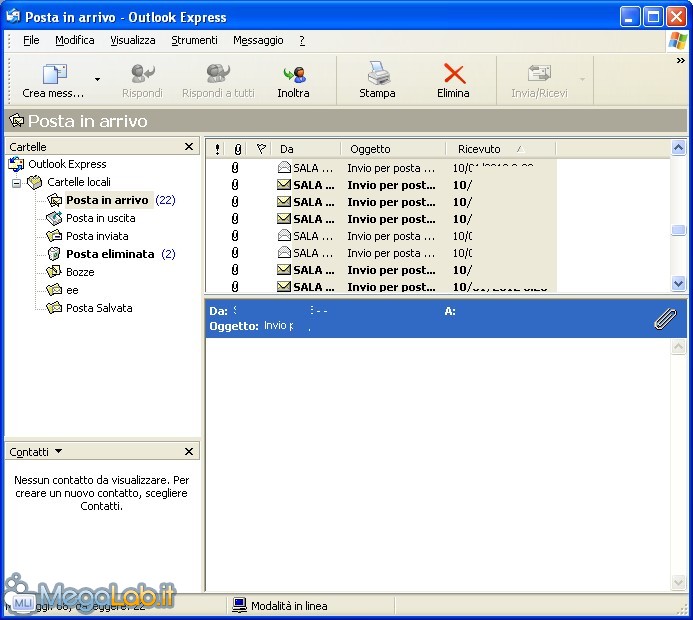Image resolution: width=693 pixels, height=620 pixels.
Task: Click the message list scrollbar thumb
Action: coord(678,230)
